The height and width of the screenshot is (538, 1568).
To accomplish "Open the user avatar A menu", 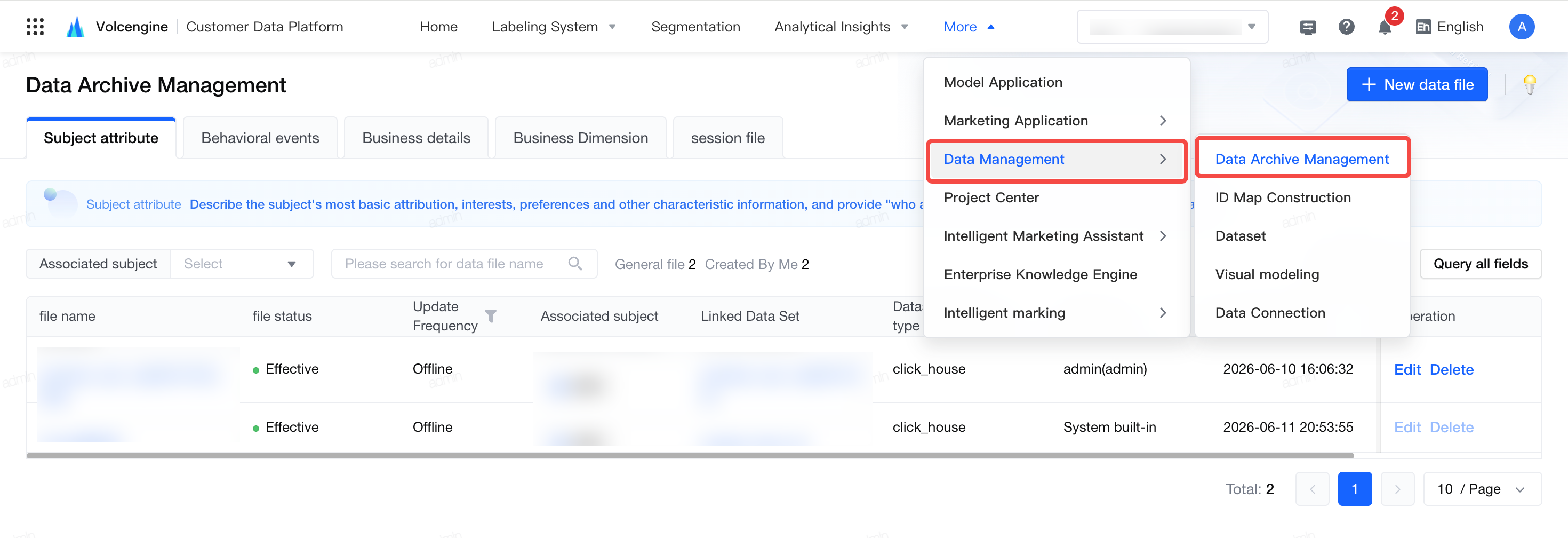I will click(1521, 27).
